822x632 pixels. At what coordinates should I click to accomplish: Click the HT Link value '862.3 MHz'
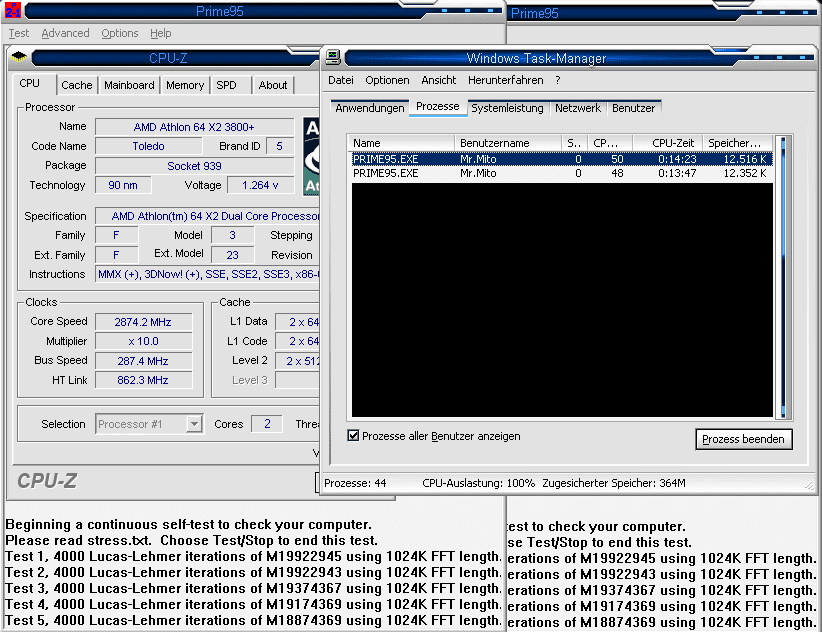(x=143, y=380)
